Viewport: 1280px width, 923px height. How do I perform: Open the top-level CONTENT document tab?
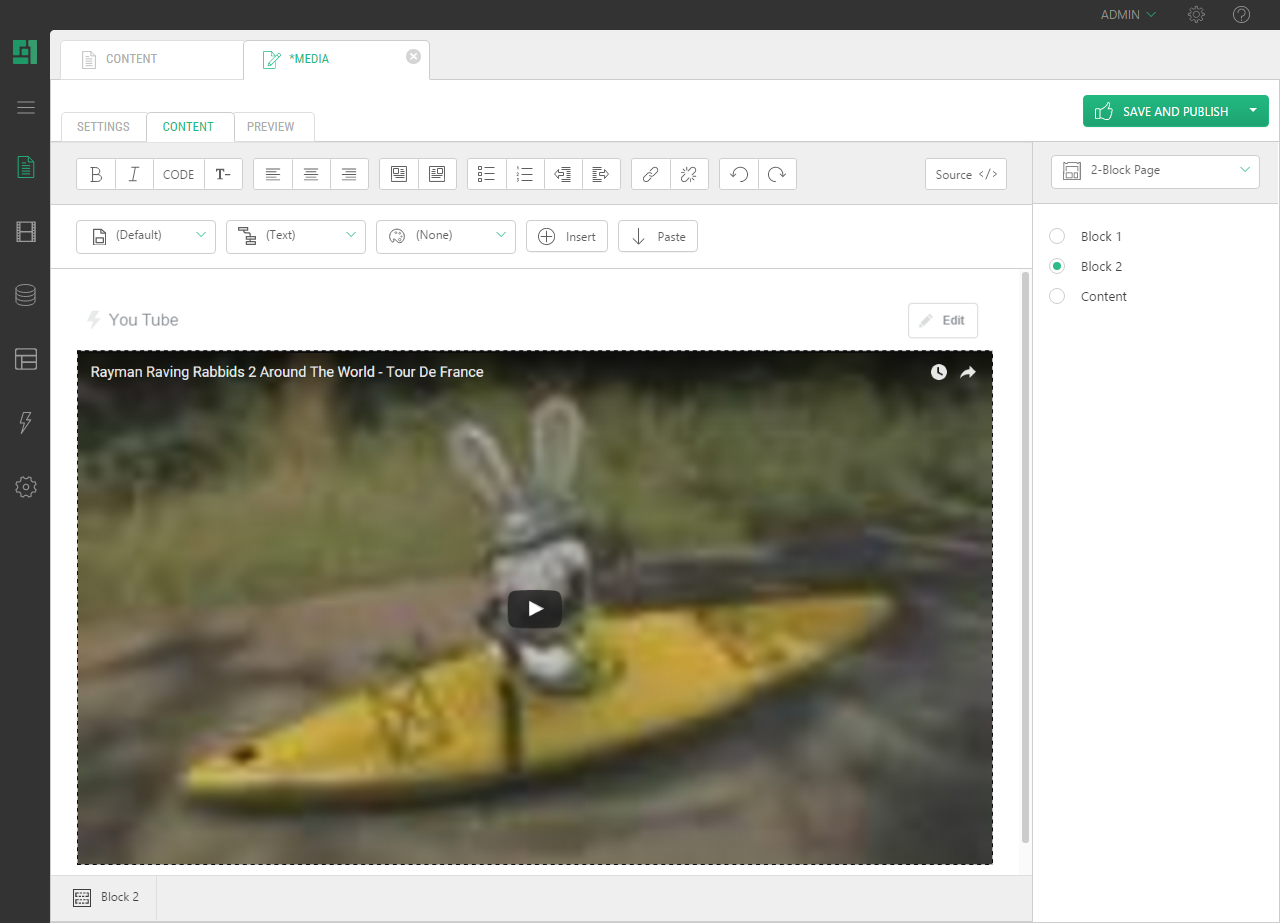point(151,59)
